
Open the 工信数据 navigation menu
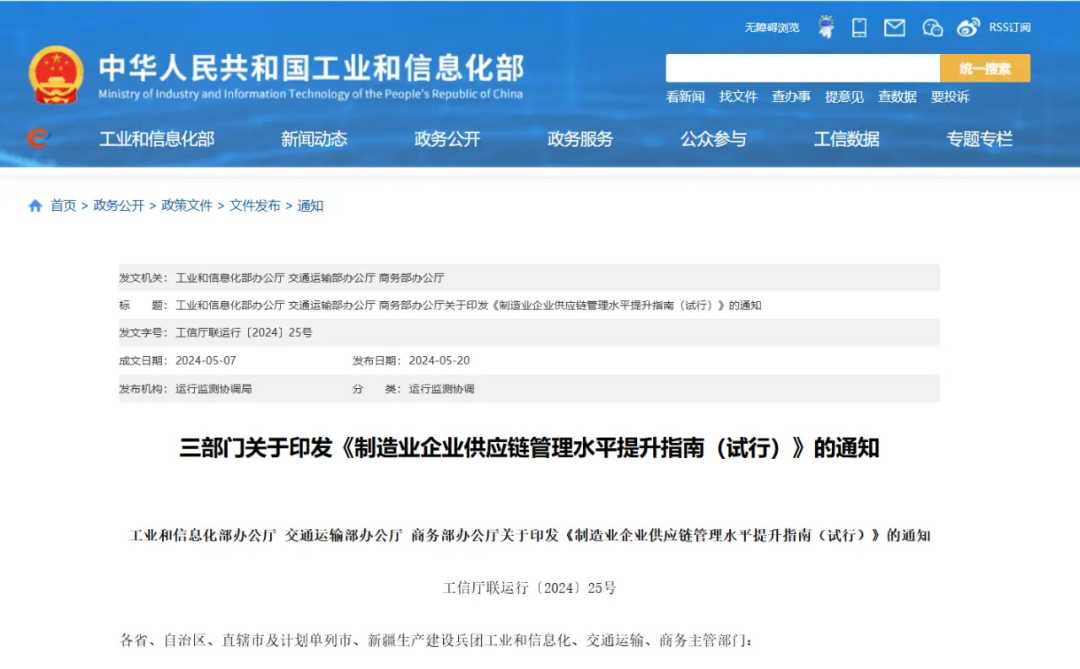845,139
